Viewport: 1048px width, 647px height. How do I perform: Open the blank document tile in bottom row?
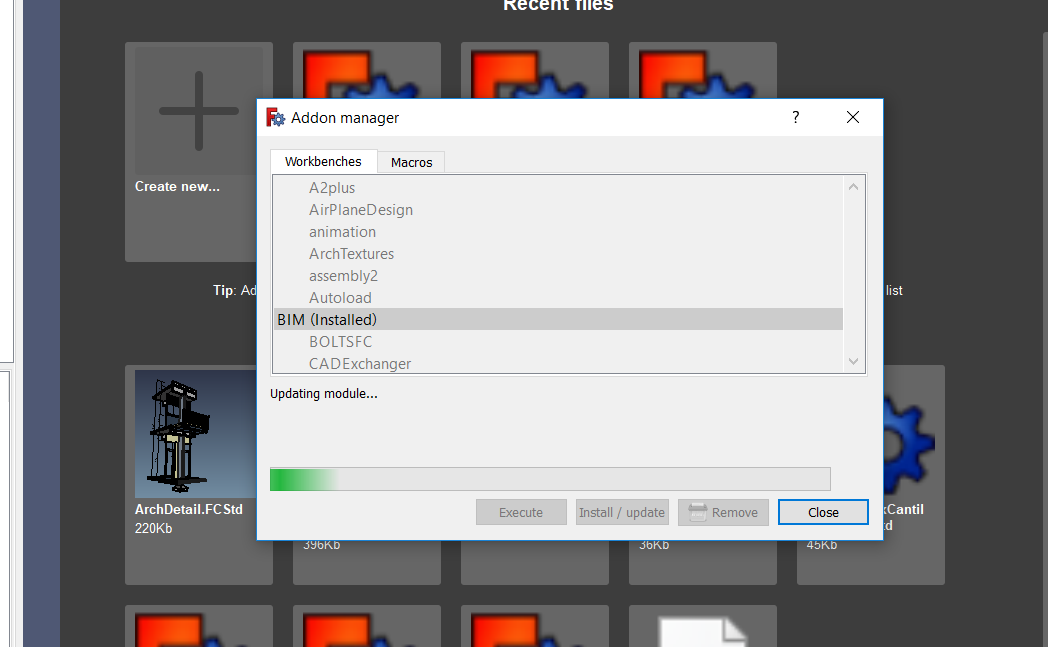(702, 626)
